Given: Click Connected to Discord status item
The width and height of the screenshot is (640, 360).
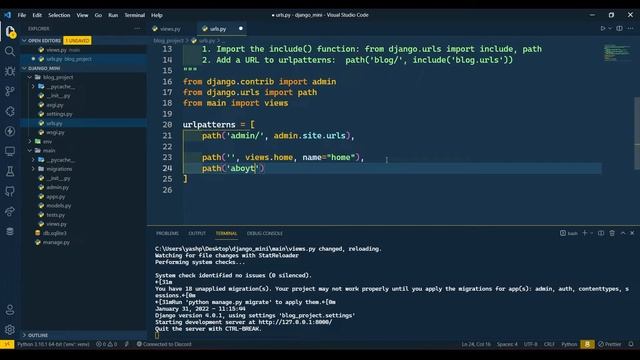Looking at the screenshot, I should (x=164, y=344).
